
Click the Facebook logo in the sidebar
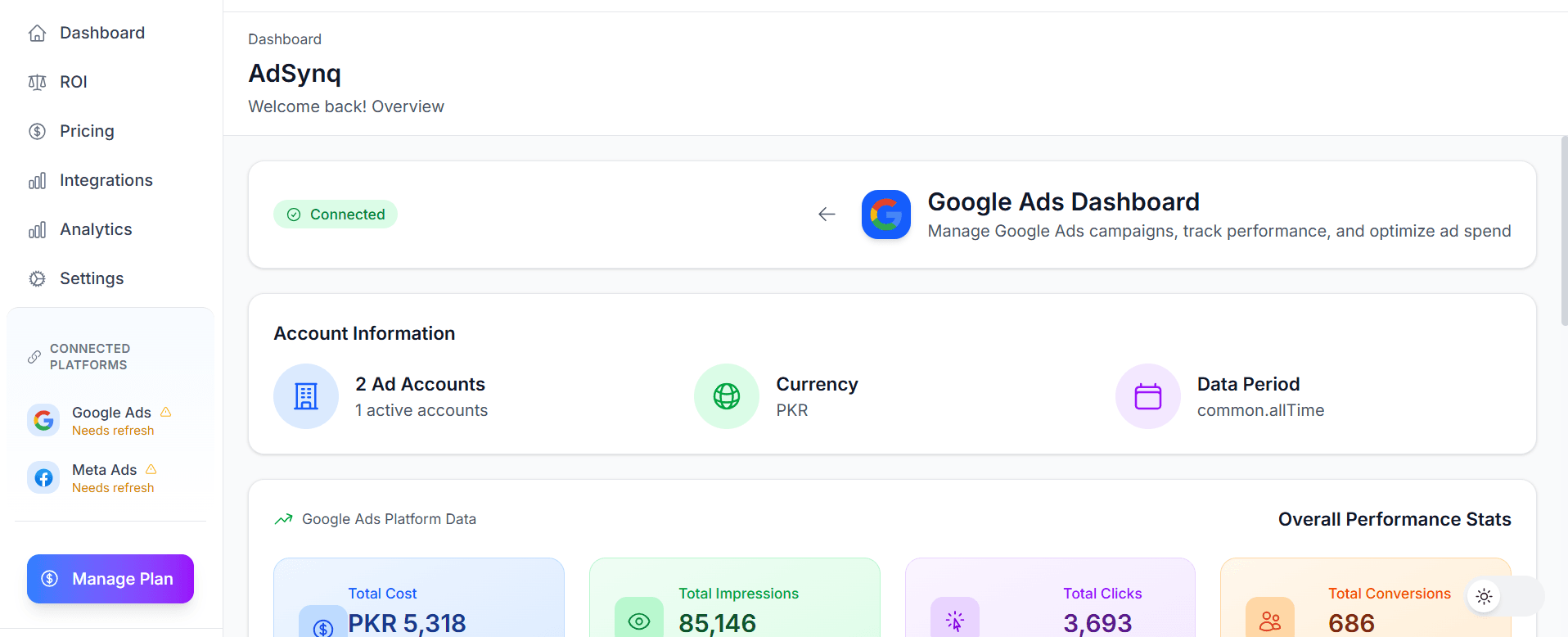[43, 477]
